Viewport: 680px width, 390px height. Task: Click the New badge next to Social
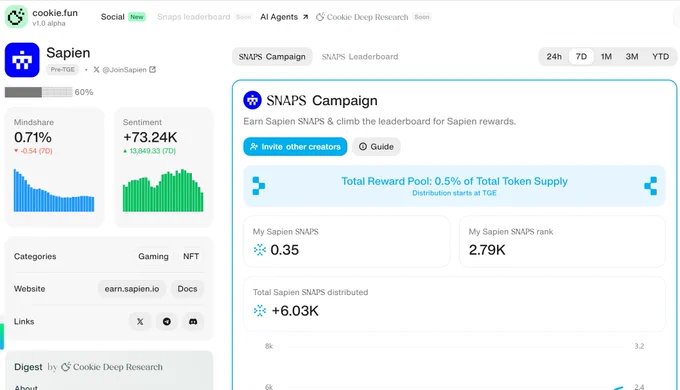[137, 17]
